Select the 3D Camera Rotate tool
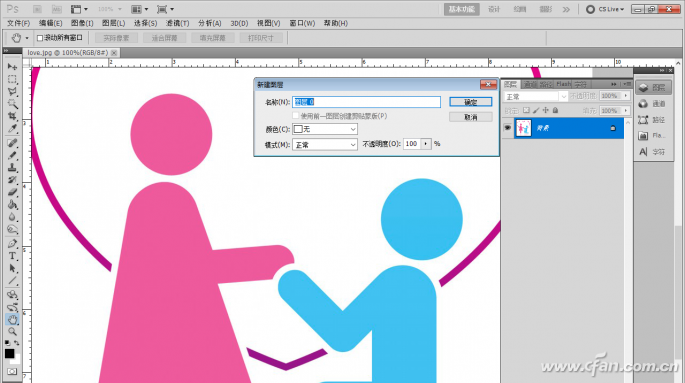Viewport: 685px width, 383px height. 12,307
